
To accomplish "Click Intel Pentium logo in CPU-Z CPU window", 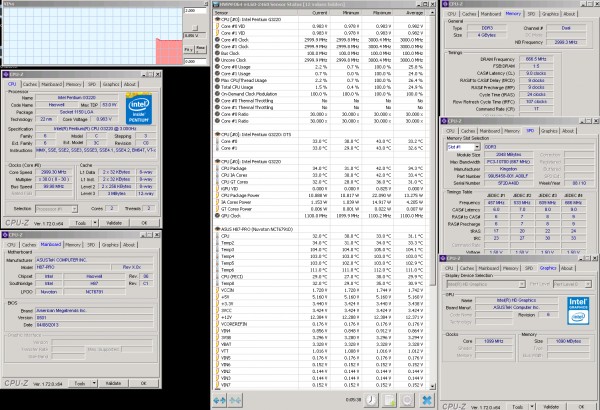I will click(139, 108).
